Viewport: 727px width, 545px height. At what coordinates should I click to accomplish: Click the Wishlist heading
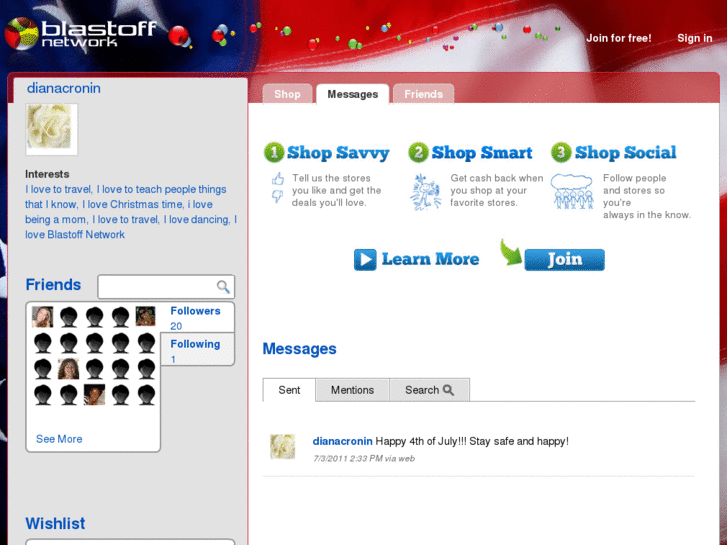coord(55,523)
